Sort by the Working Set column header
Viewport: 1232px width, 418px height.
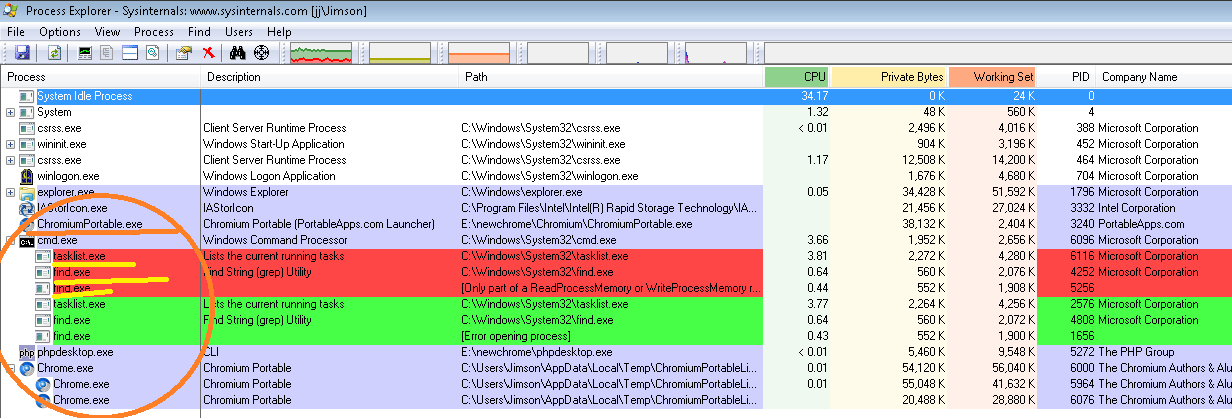pos(993,77)
